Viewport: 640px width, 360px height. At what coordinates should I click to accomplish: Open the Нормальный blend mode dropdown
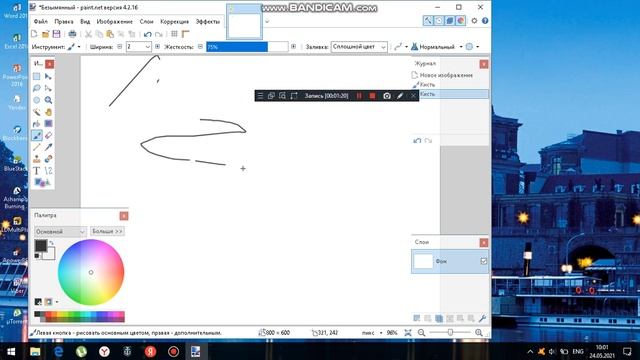pos(437,47)
